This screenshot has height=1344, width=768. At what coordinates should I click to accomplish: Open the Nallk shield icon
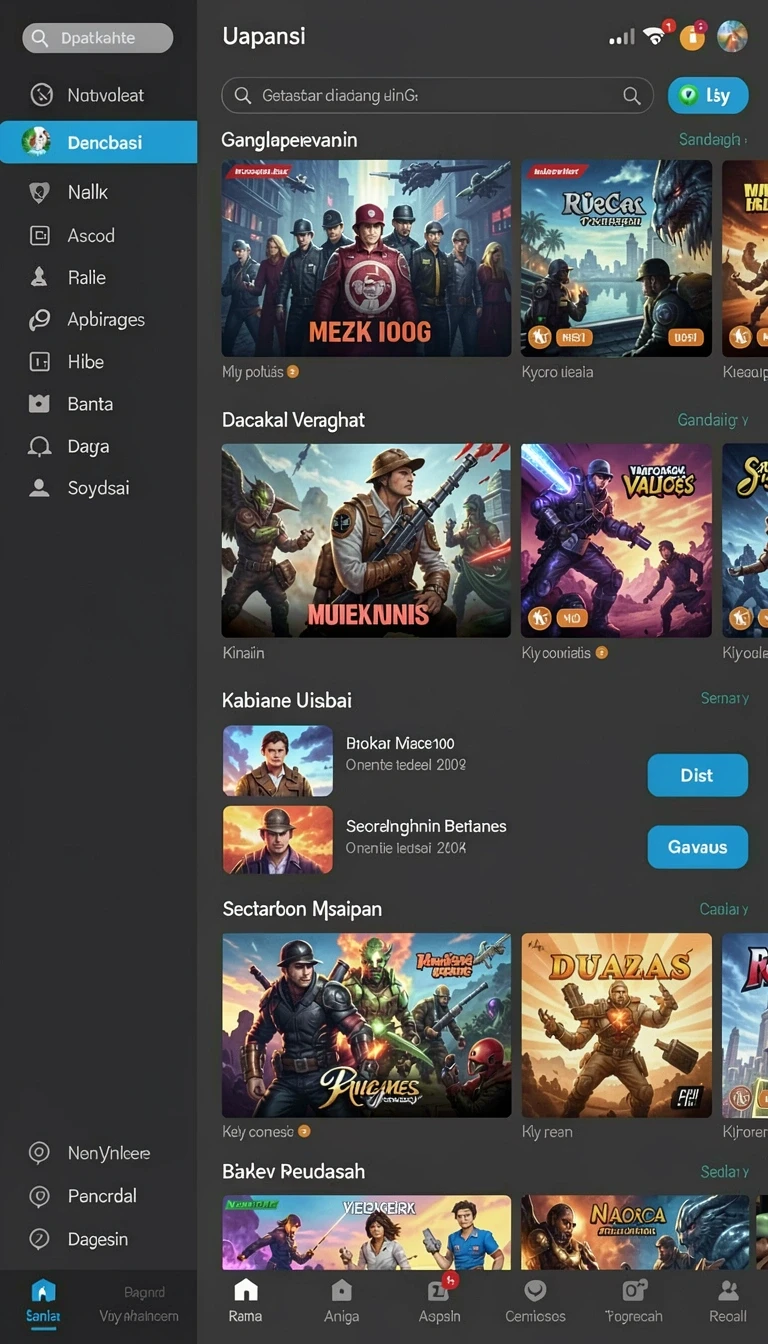(x=40, y=192)
